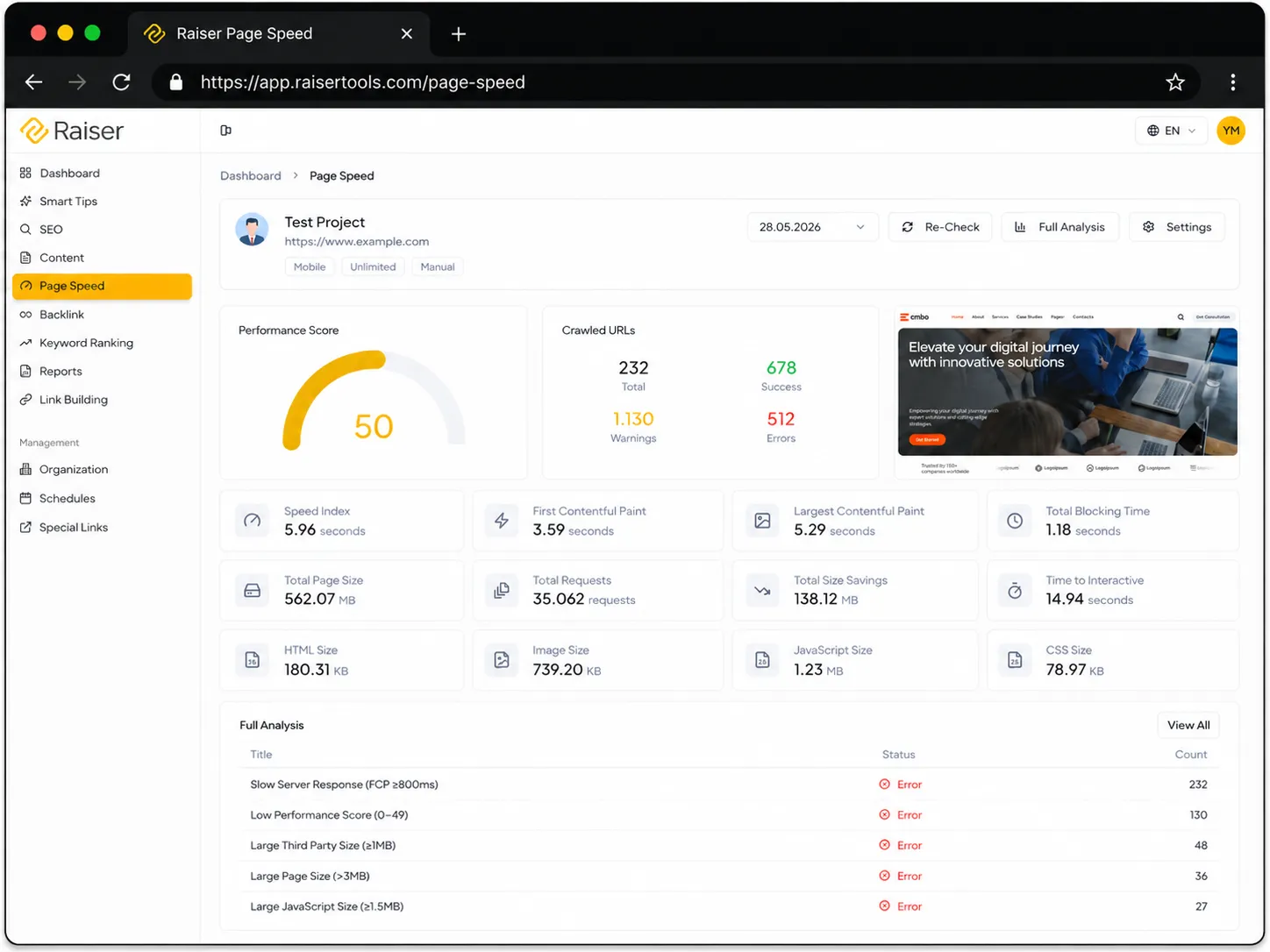This screenshot has height=952, width=1270.
Task: Open Full Analysis button in header
Action: click(x=1060, y=227)
